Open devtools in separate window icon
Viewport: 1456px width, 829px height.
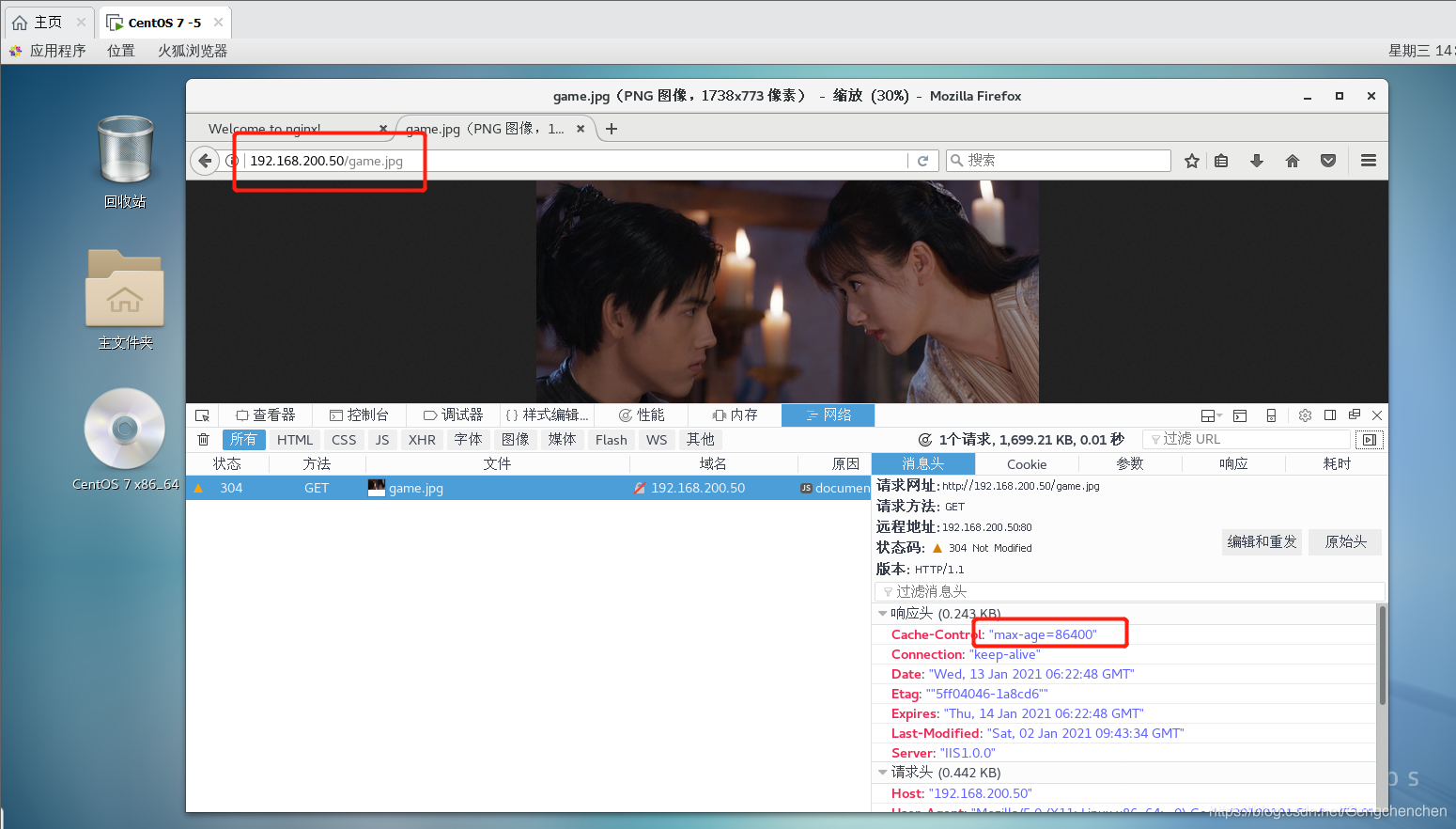pos(1355,414)
